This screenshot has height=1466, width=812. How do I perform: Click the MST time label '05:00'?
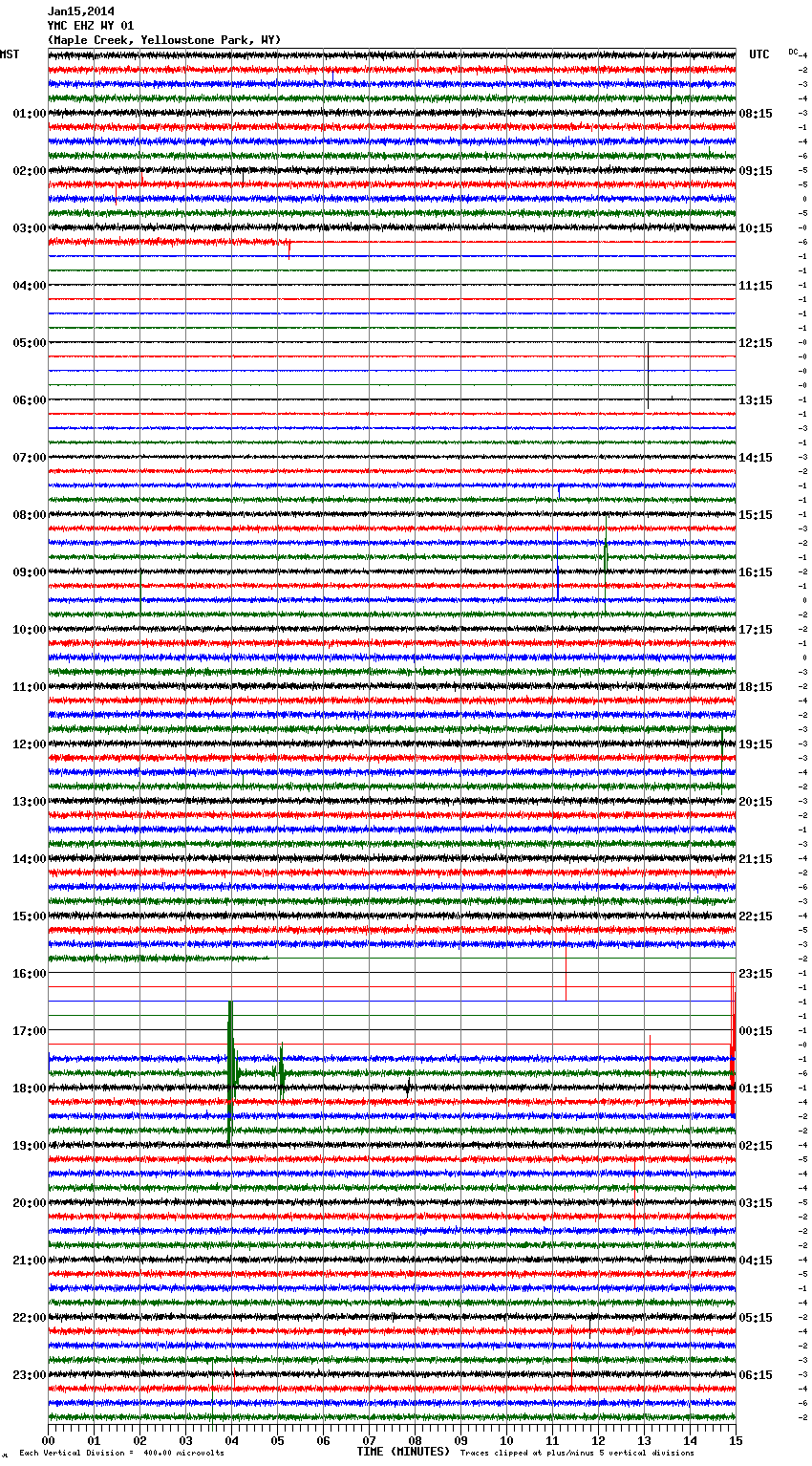click(x=29, y=343)
